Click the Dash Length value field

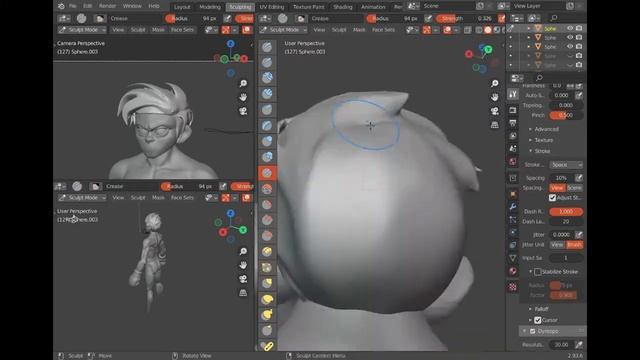[x=566, y=222]
